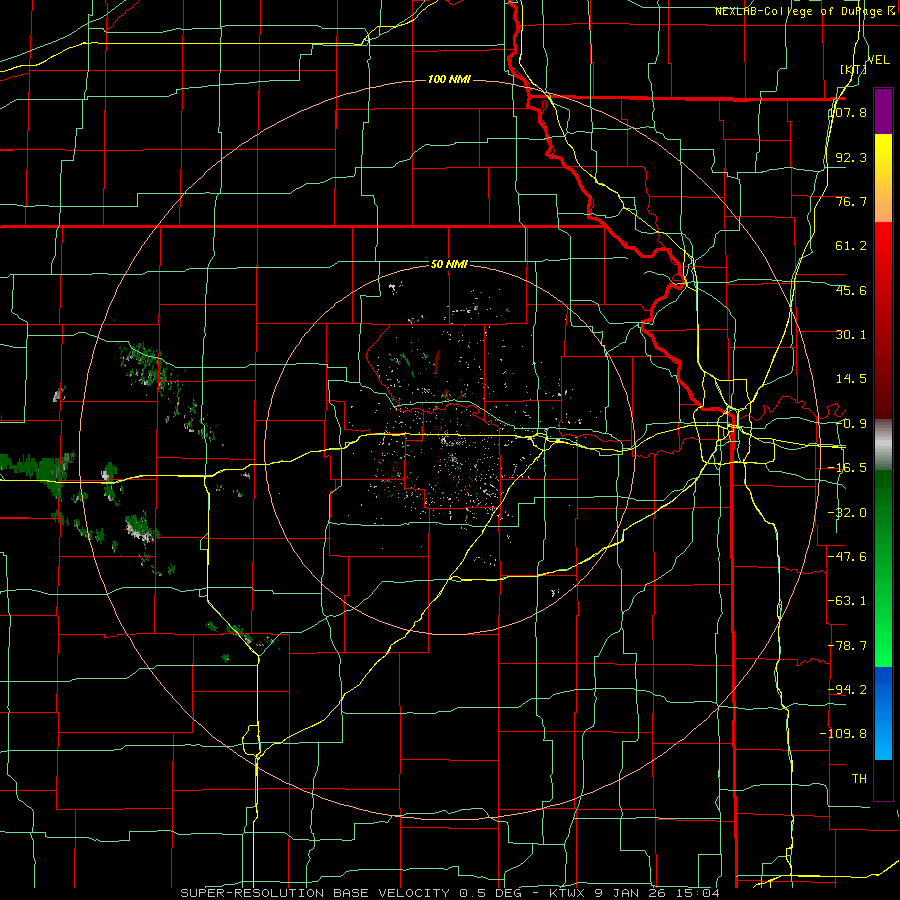Click the -63.1 legend value
This screenshot has width=900, height=900.
click(848, 601)
